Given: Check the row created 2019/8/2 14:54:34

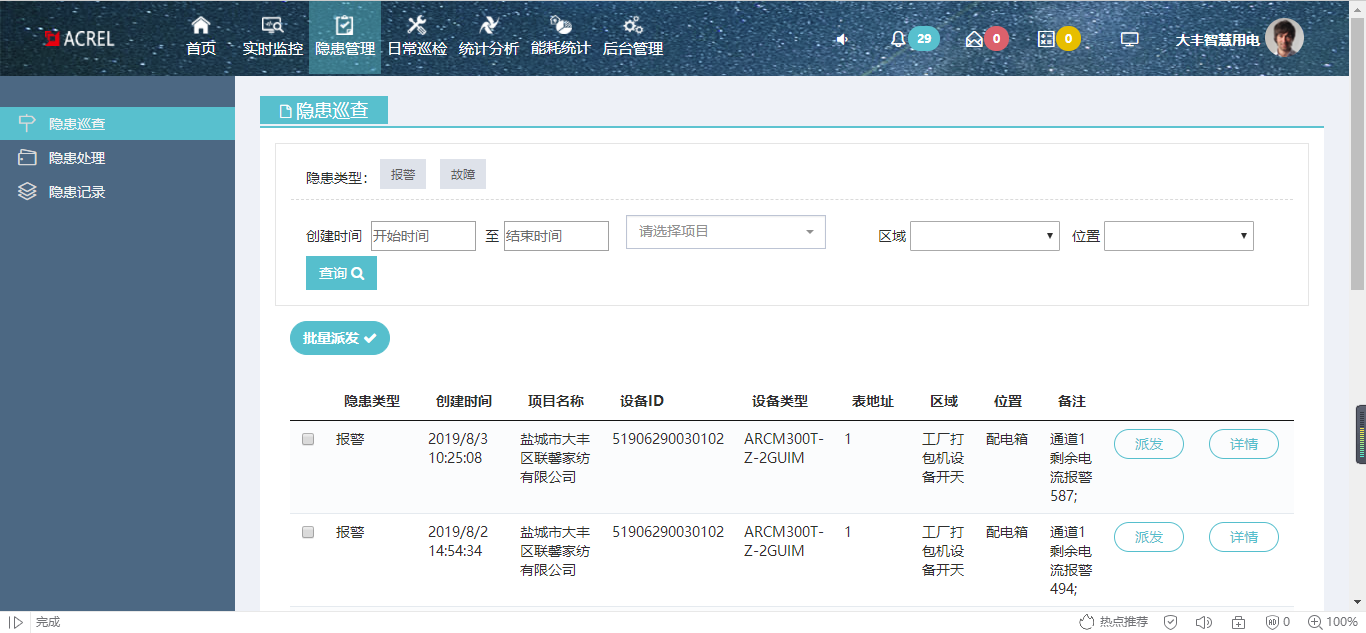Looking at the screenshot, I should click(308, 532).
